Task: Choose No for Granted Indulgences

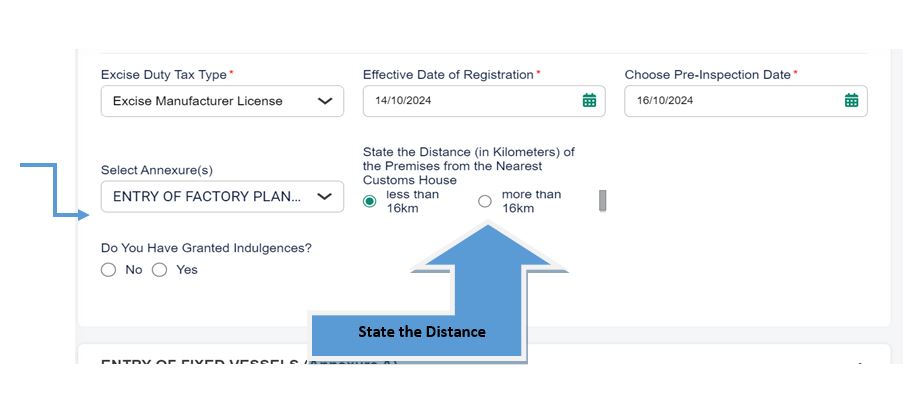Action: tap(108, 270)
